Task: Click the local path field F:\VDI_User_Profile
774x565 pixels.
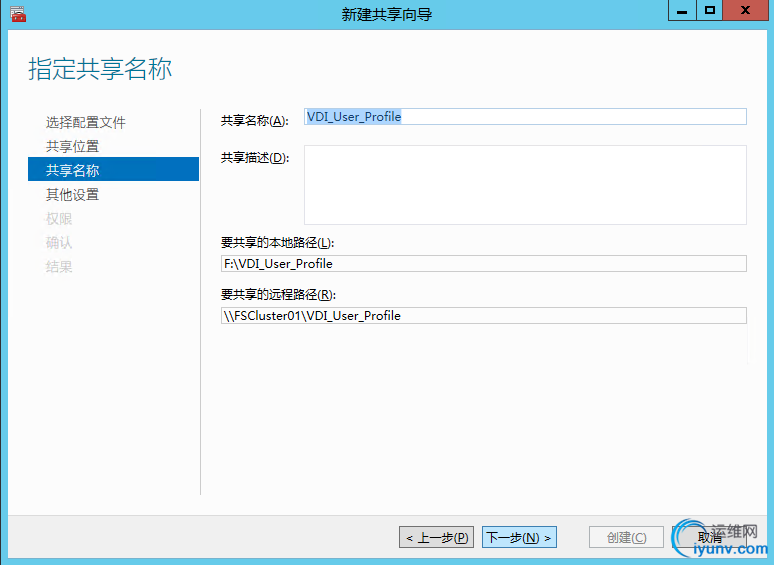Action: pyautogui.click(x=484, y=264)
